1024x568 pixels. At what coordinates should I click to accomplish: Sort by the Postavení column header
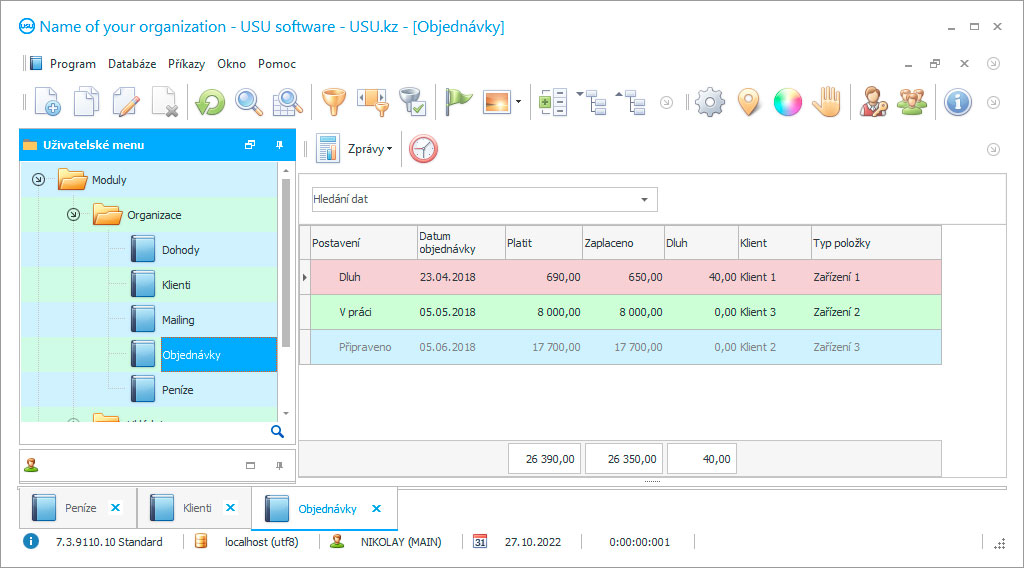[x=364, y=243]
